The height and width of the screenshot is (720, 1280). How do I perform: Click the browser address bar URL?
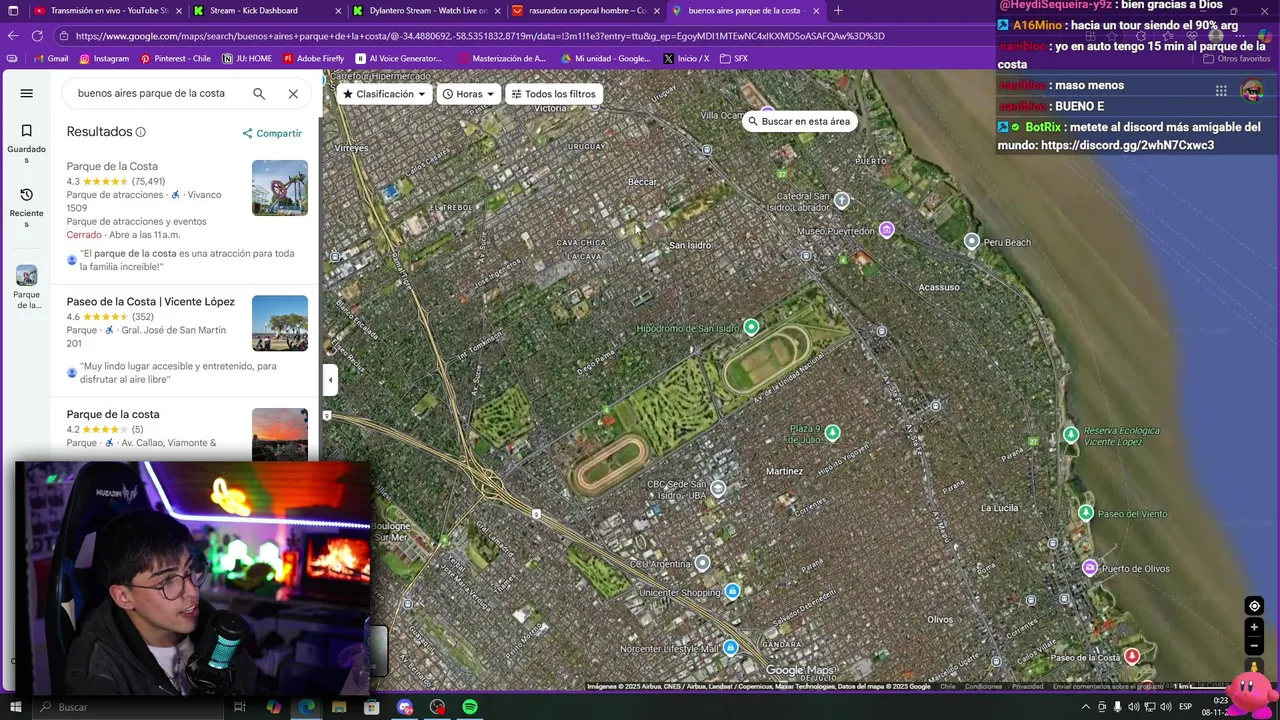tap(480, 36)
